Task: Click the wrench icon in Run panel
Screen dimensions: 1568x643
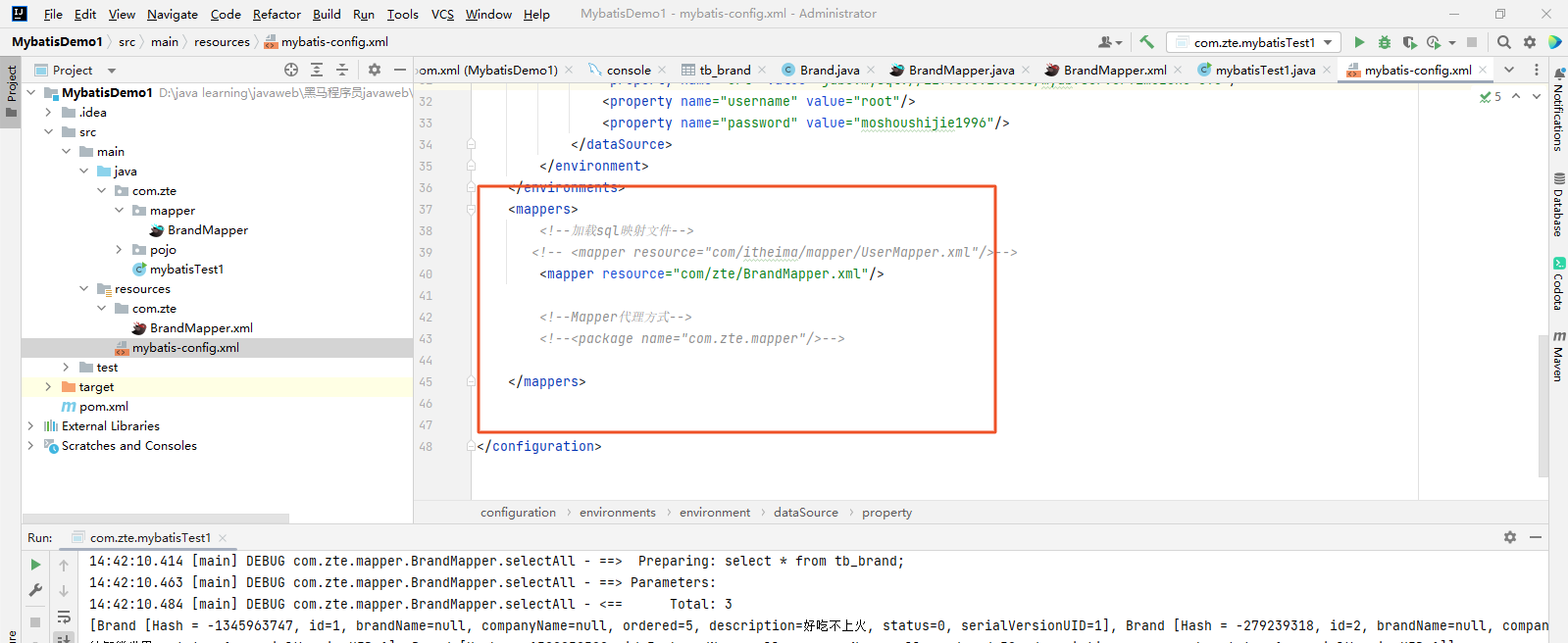Action: pyautogui.click(x=35, y=590)
